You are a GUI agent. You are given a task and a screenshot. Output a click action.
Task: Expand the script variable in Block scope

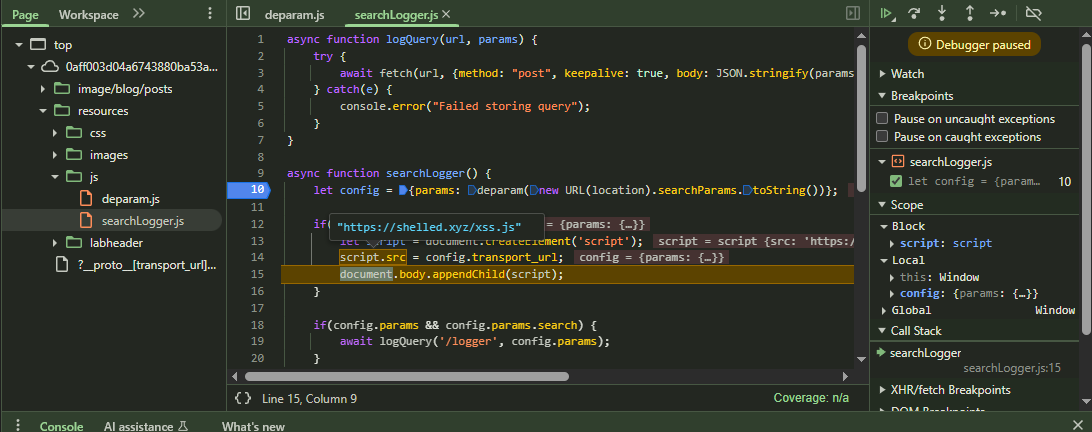[x=894, y=243]
